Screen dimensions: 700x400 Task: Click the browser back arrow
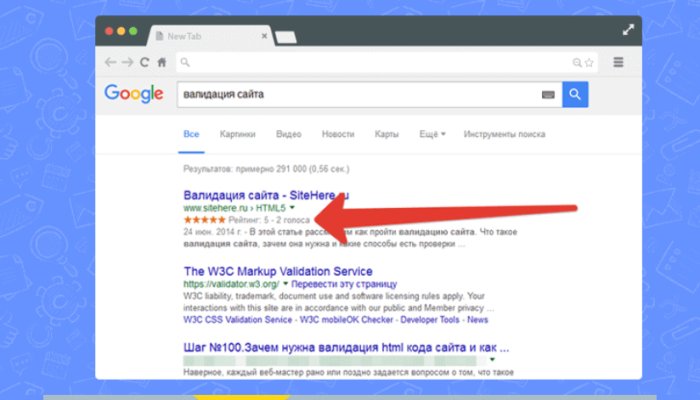[110, 62]
